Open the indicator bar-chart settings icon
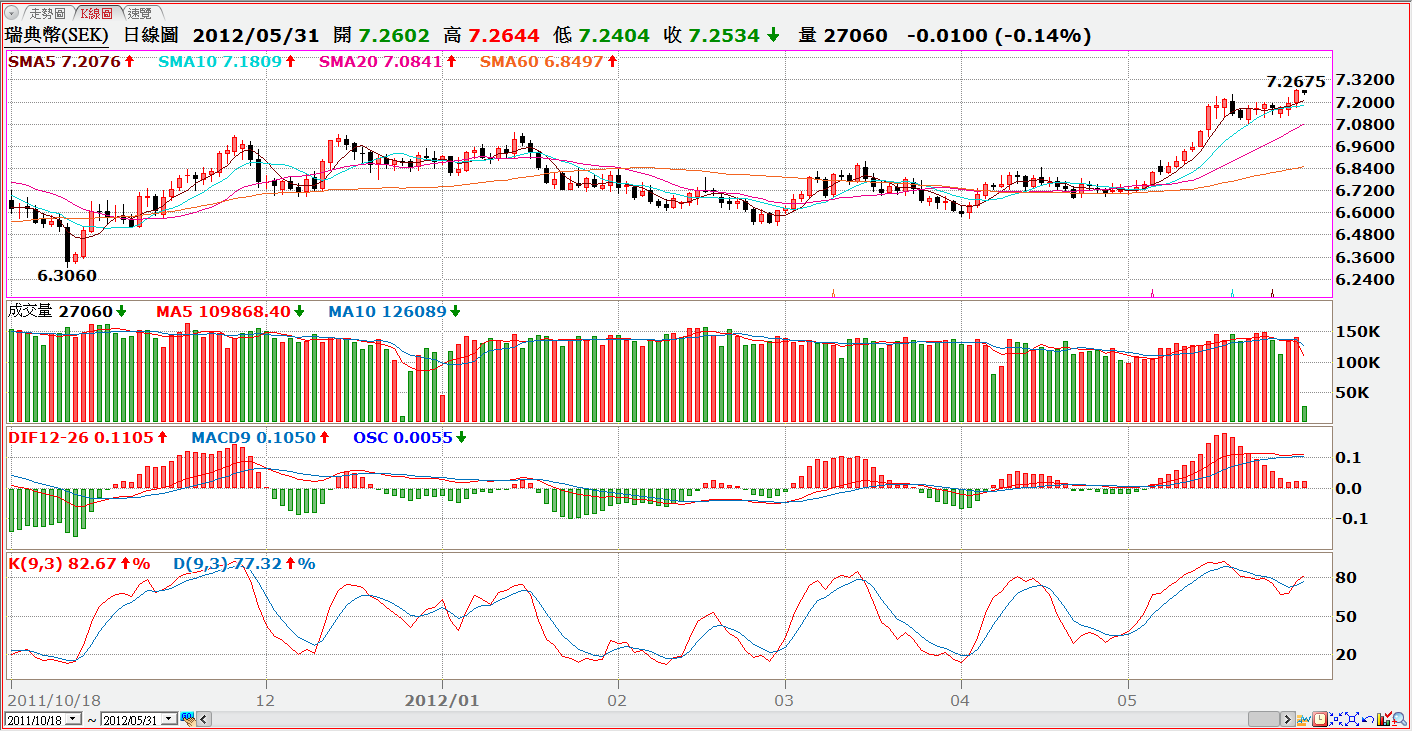 [x=1384, y=719]
